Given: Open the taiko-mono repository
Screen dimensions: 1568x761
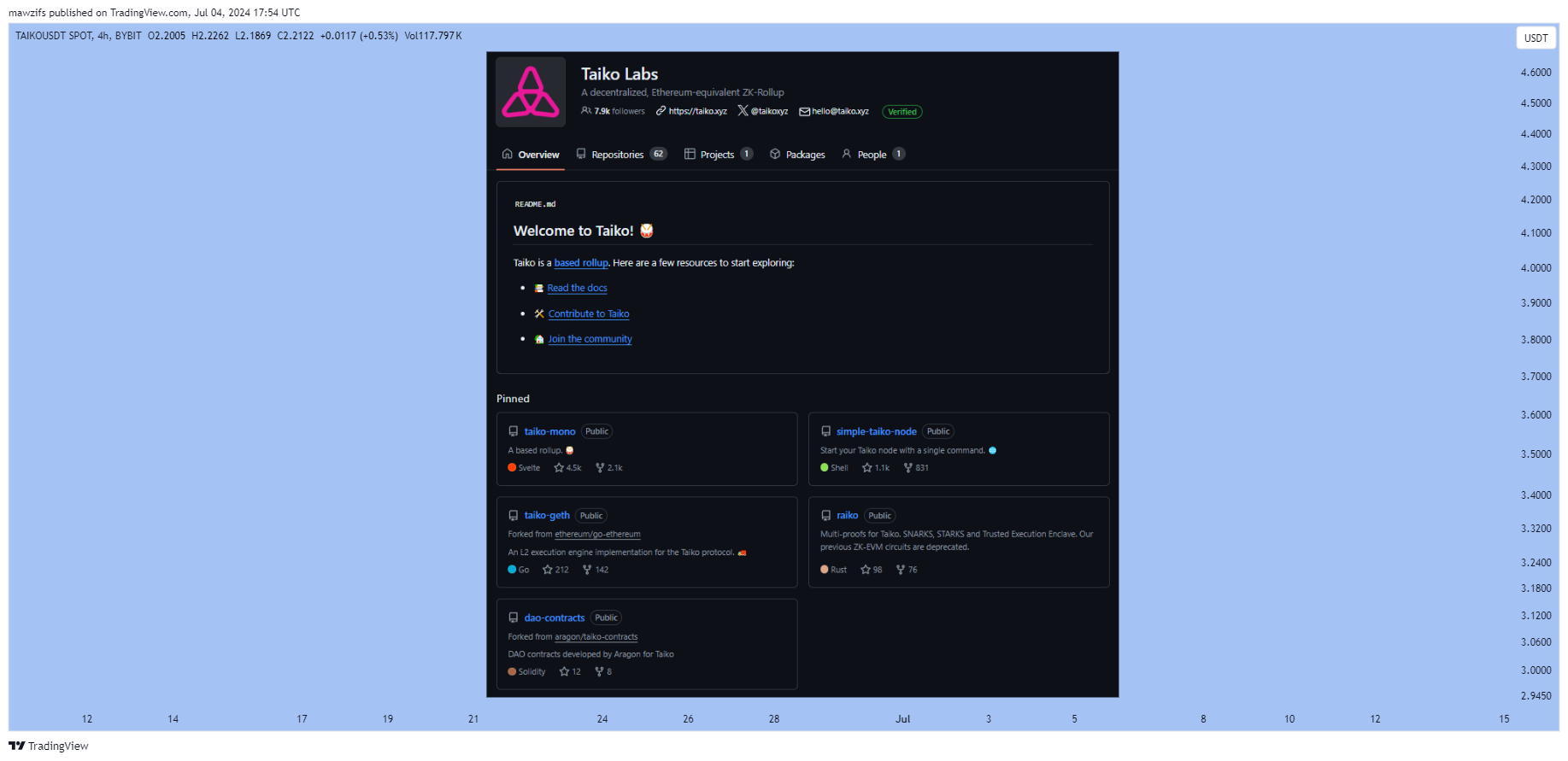Looking at the screenshot, I should (549, 431).
